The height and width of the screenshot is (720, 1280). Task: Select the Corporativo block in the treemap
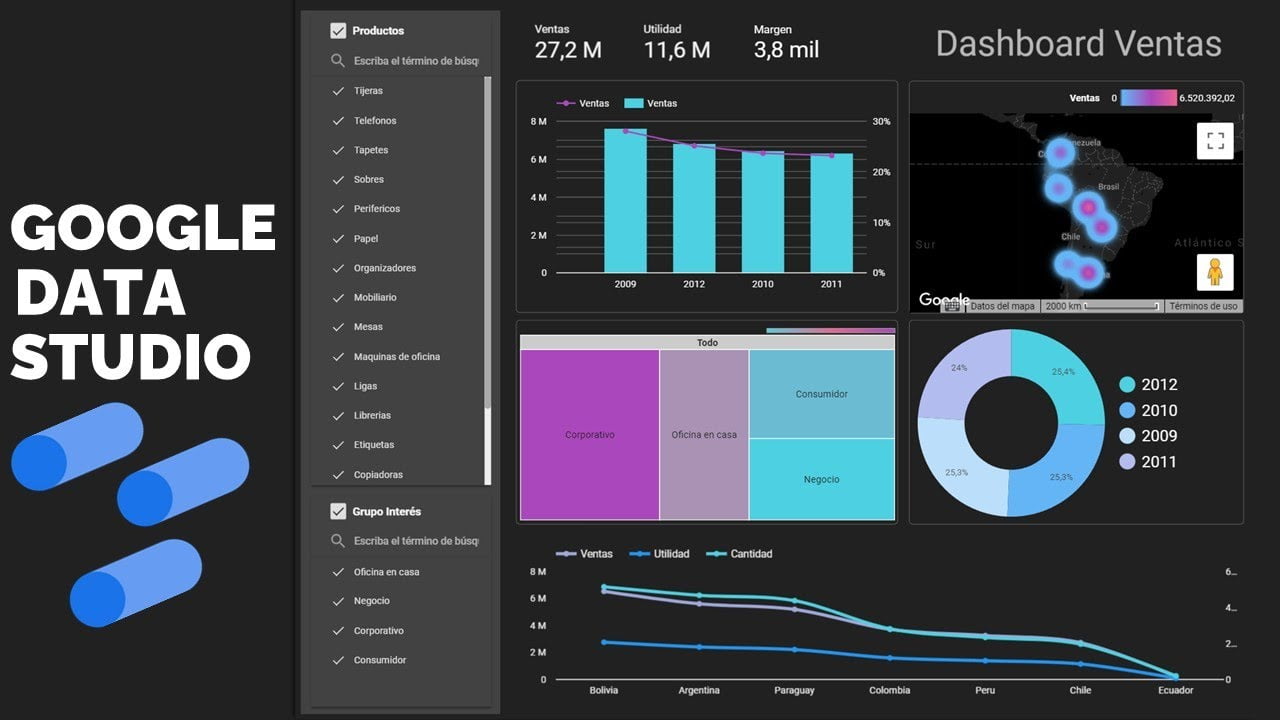(590, 434)
